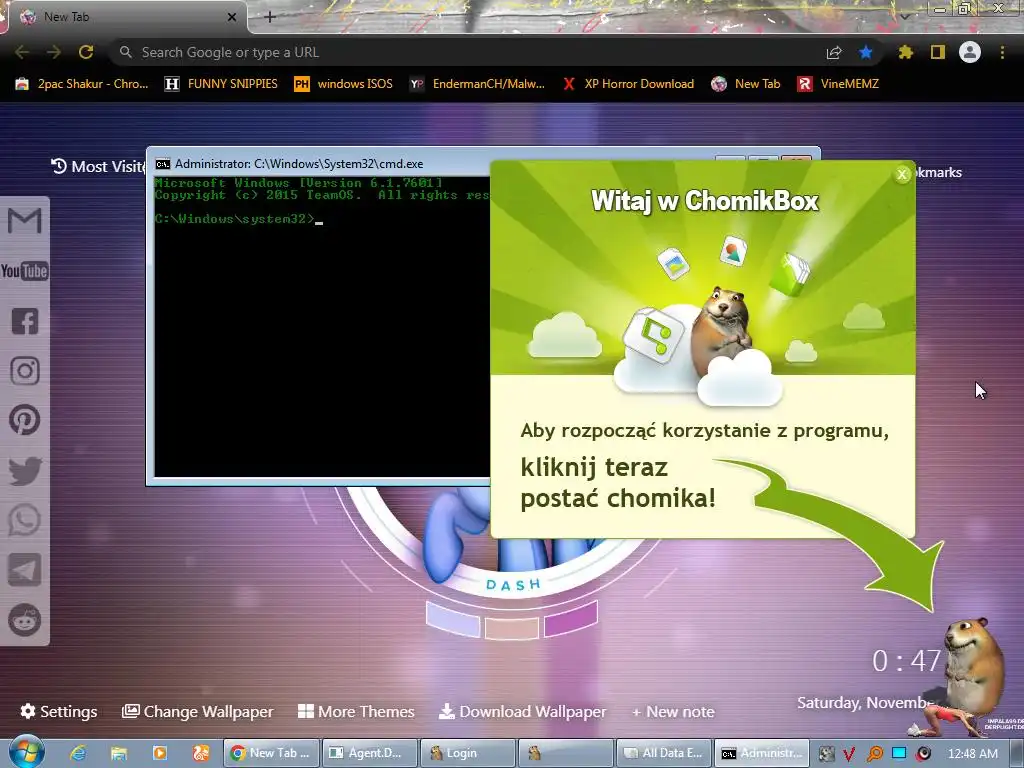
Task: Open the Twitter bird shortcut
Action: point(25,470)
